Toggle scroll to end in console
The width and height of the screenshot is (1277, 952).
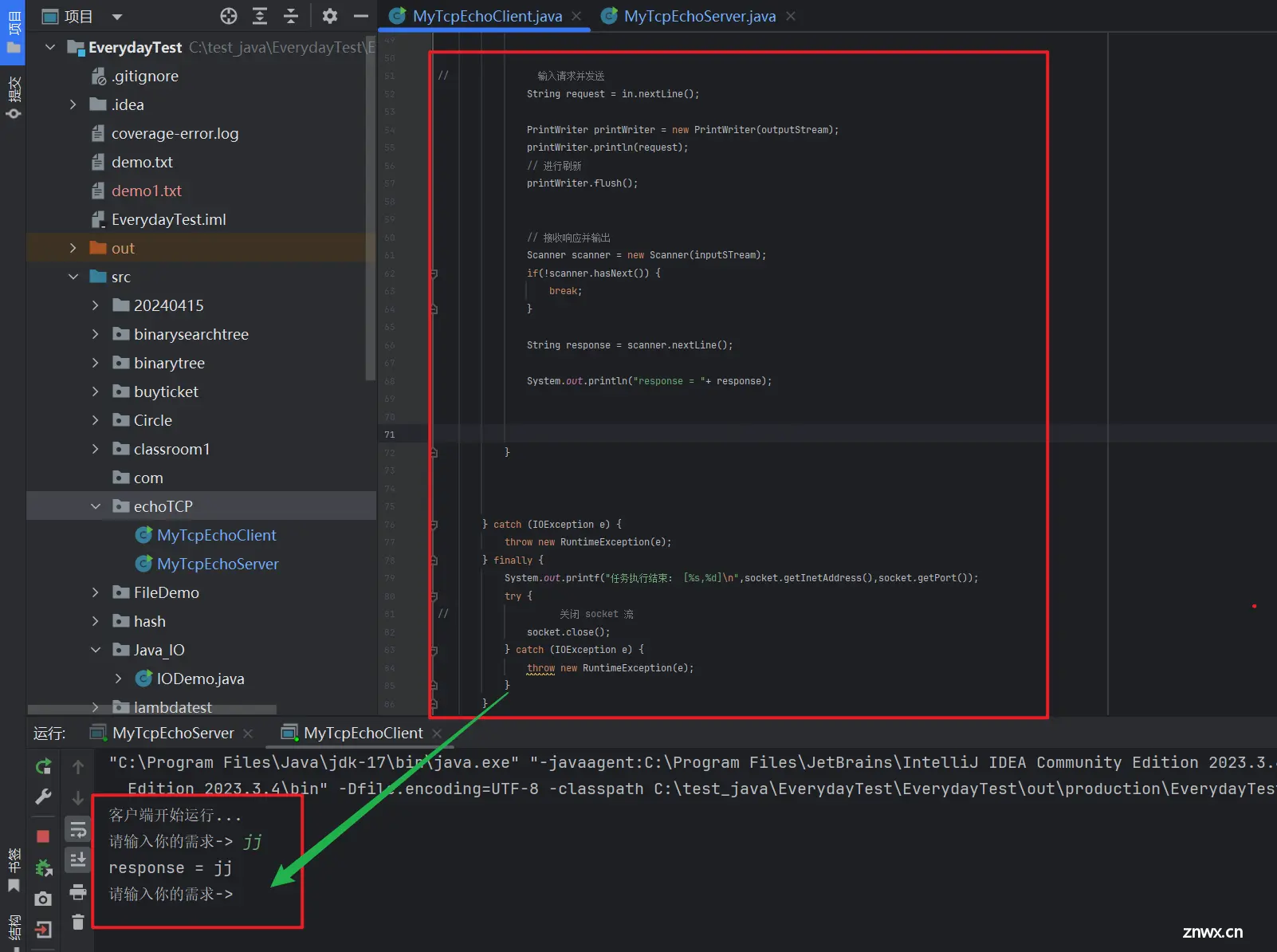78,860
